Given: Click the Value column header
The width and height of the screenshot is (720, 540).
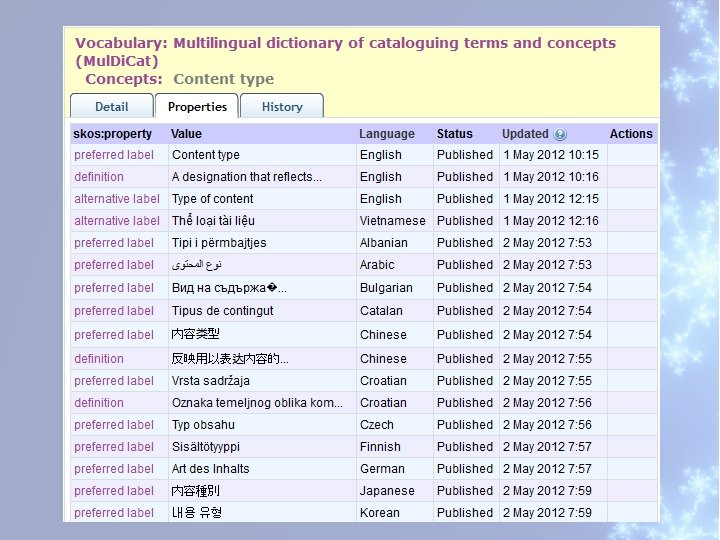Looking at the screenshot, I should coord(186,134).
